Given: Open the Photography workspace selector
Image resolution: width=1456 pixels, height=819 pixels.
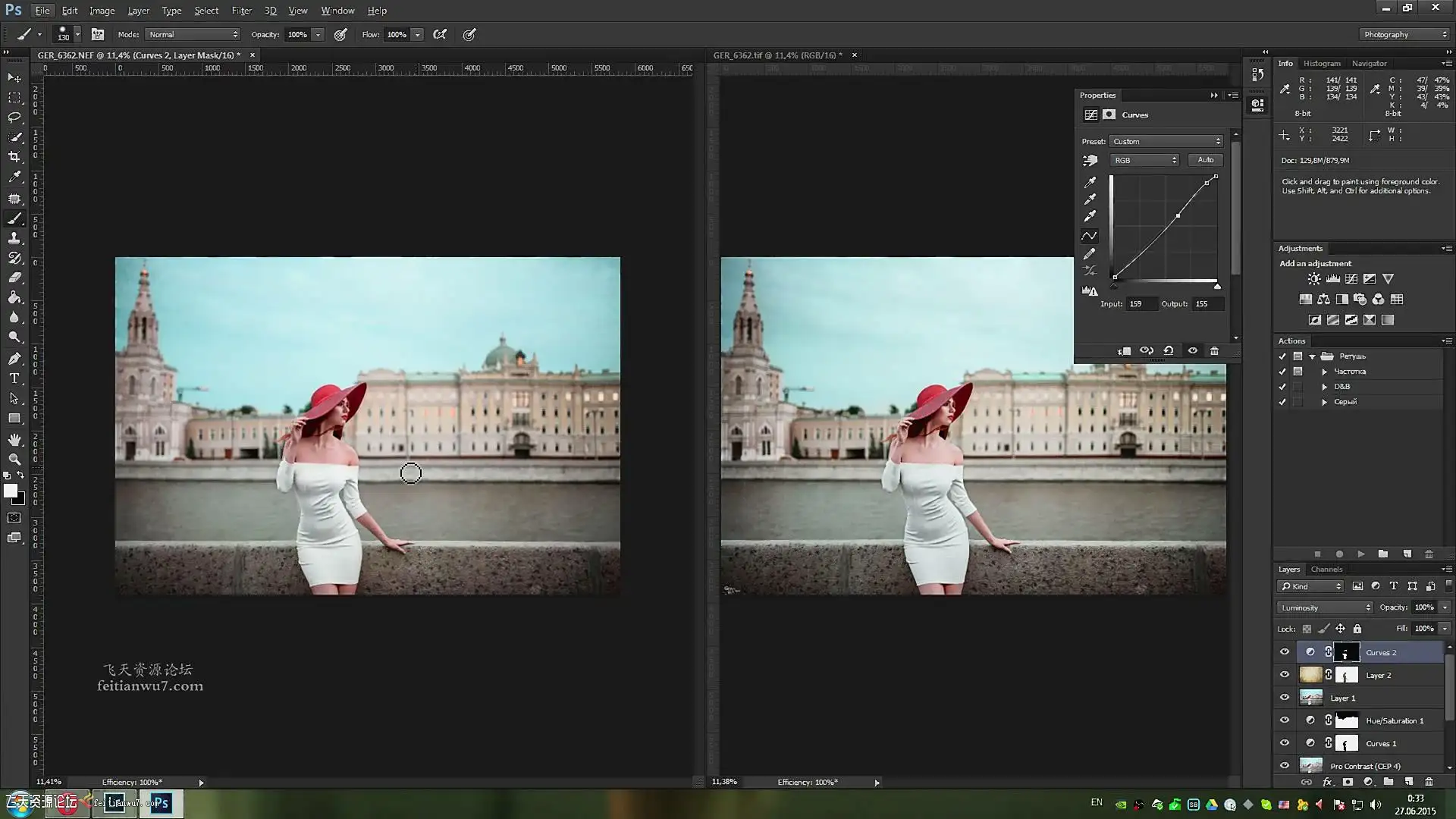Looking at the screenshot, I should tap(1404, 35).
